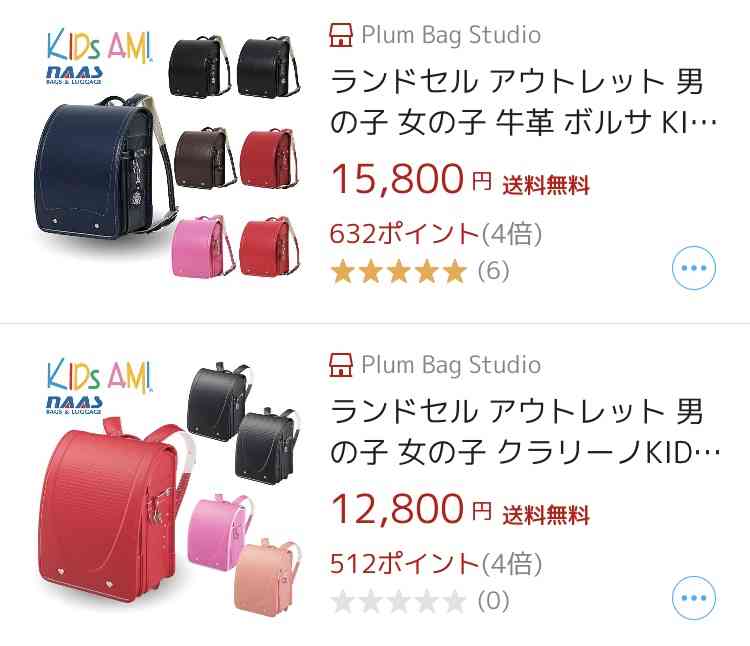The width and height of the screenshot is (750, 646).
Task: Tap 送料無料 on the second listing
Action: point(546,515)
